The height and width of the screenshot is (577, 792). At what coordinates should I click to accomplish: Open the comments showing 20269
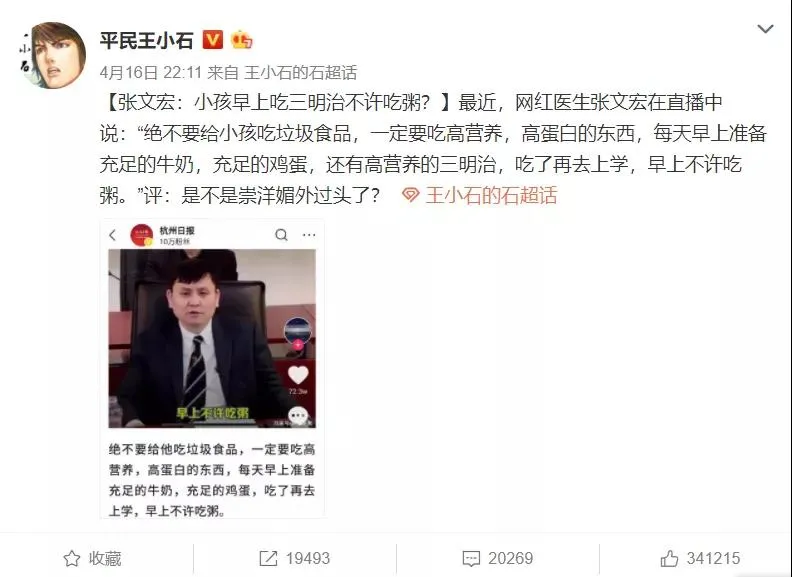pyautogui.click(x=498, y=558)
